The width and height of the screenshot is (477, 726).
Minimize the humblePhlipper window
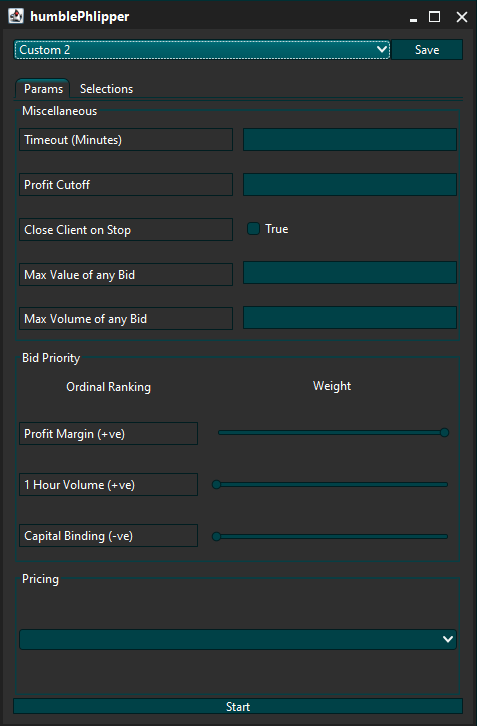coord(414,19)
